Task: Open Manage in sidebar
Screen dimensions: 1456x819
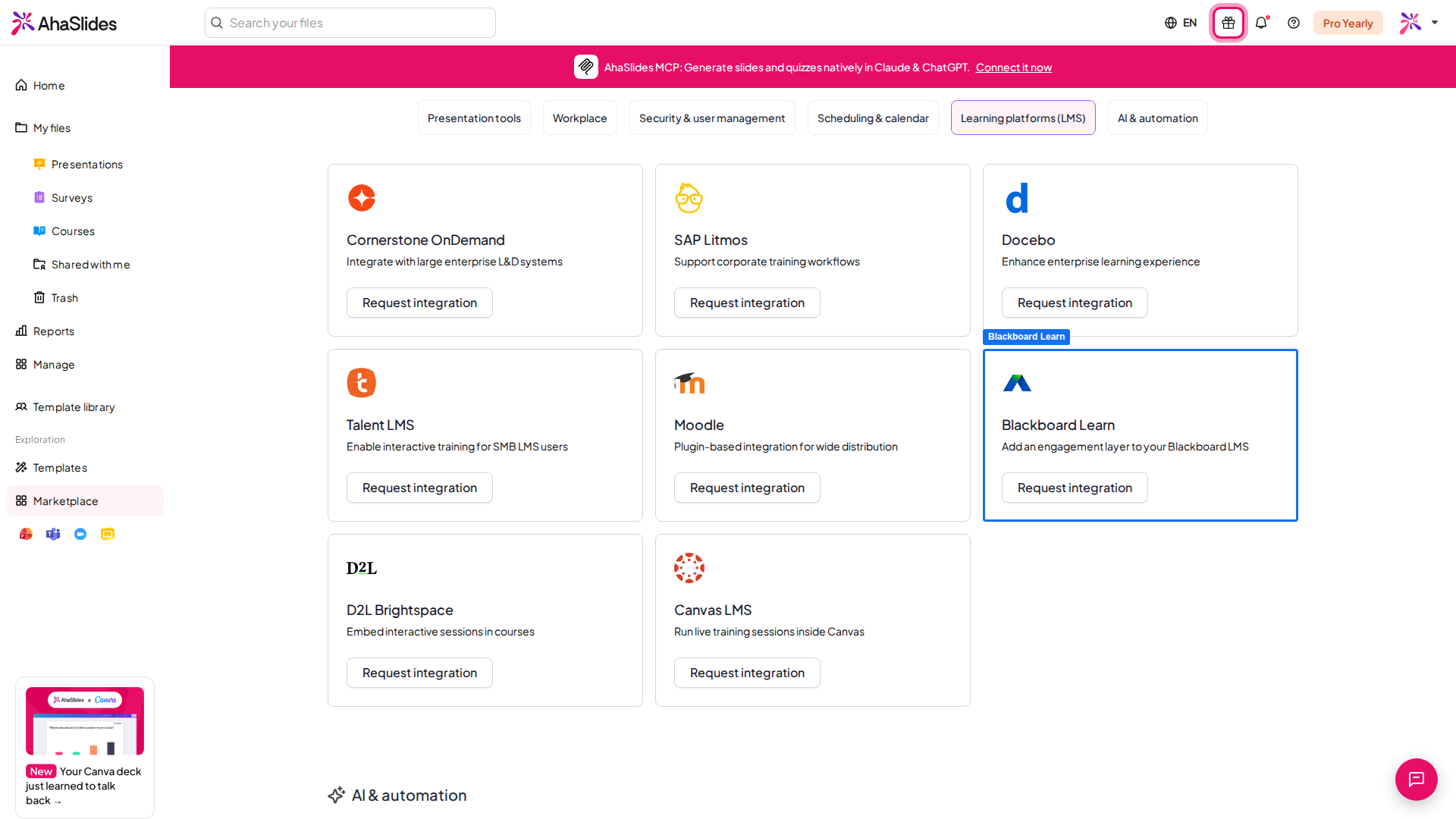Action: [85, 364]
